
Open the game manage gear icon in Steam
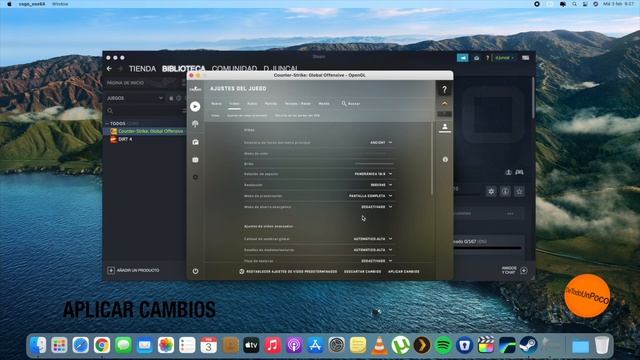[x=491, y=191]
